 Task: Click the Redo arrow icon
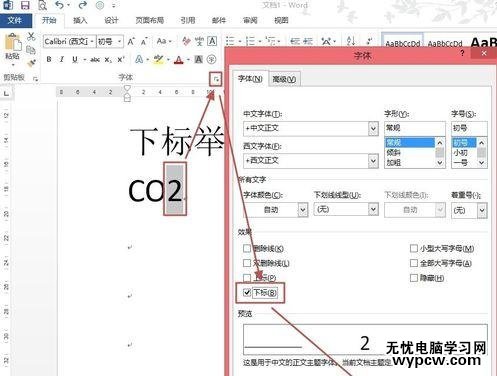tap(83, 5)
